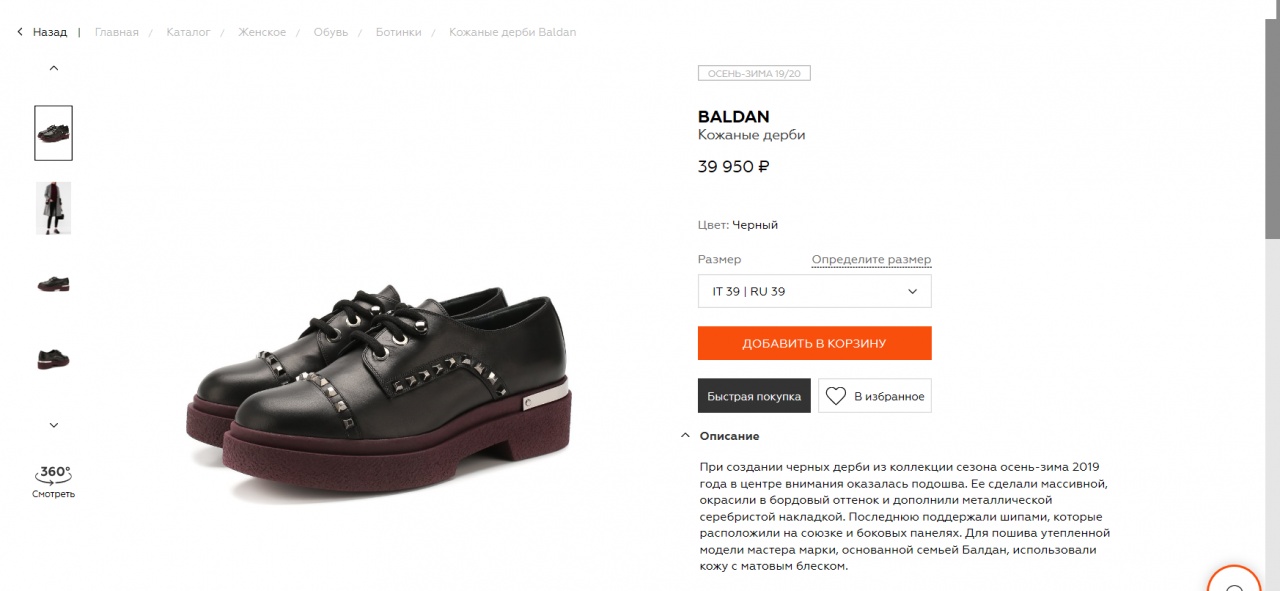The image size is (1280, 591).
Task: Go to the Обувь breadcrumb category
Action: click(331, 32)
